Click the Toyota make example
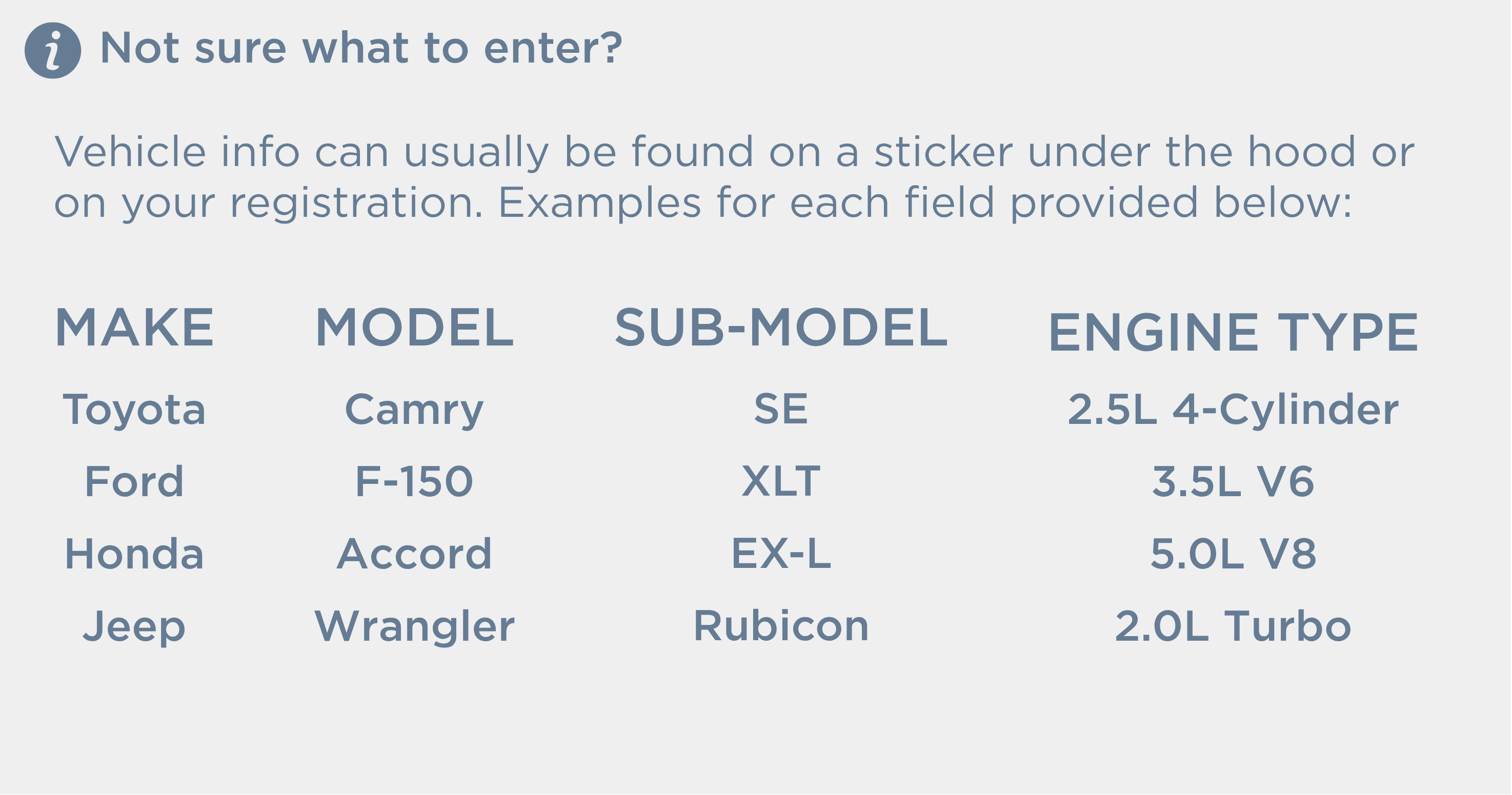Image resolution: width=1512 pixels, height=795 pixels. [x=134, y=410]
